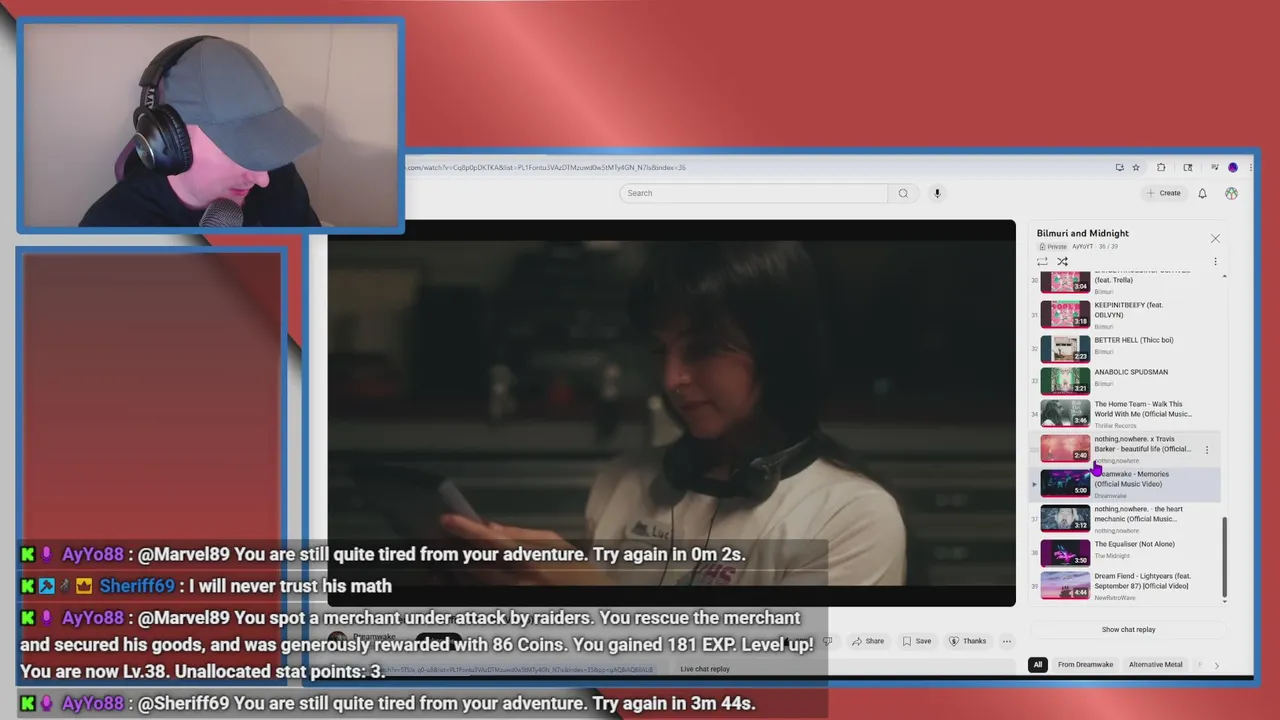Click the Private playlist badge

click(x=1053, y=246)
